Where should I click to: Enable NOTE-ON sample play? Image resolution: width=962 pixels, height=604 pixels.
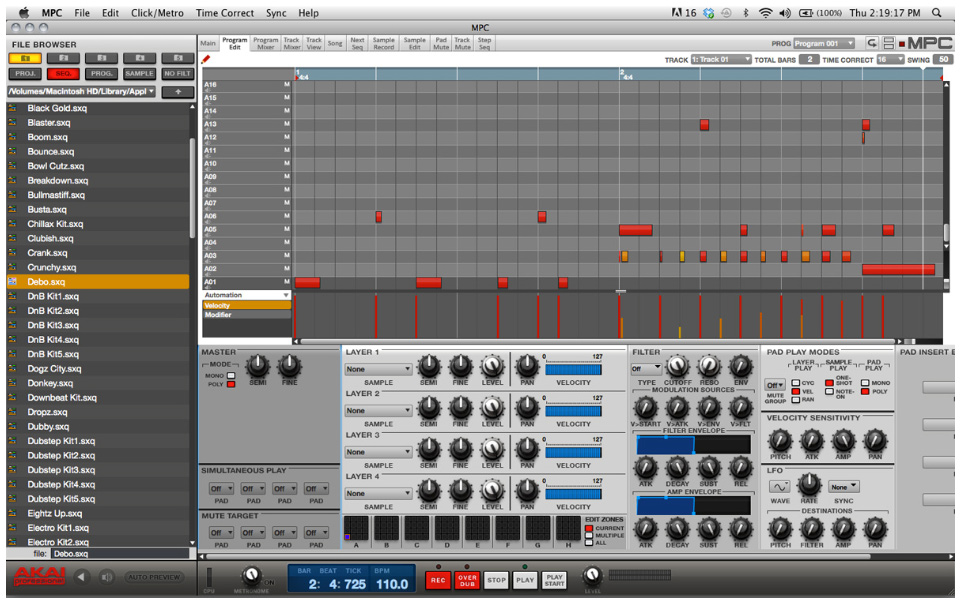pos(829,392)
